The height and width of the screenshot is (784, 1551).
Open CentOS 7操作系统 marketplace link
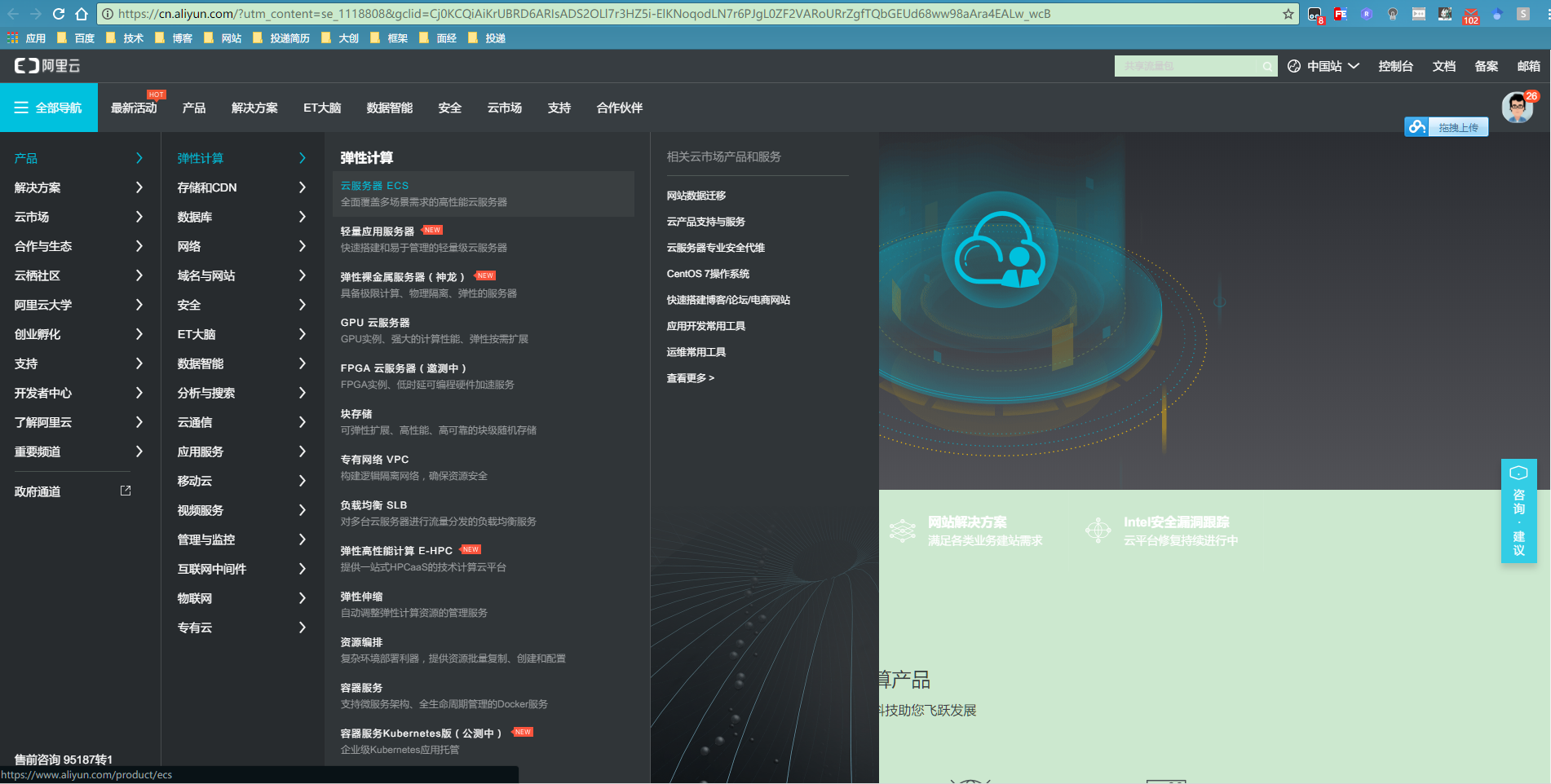pos(708,274)
